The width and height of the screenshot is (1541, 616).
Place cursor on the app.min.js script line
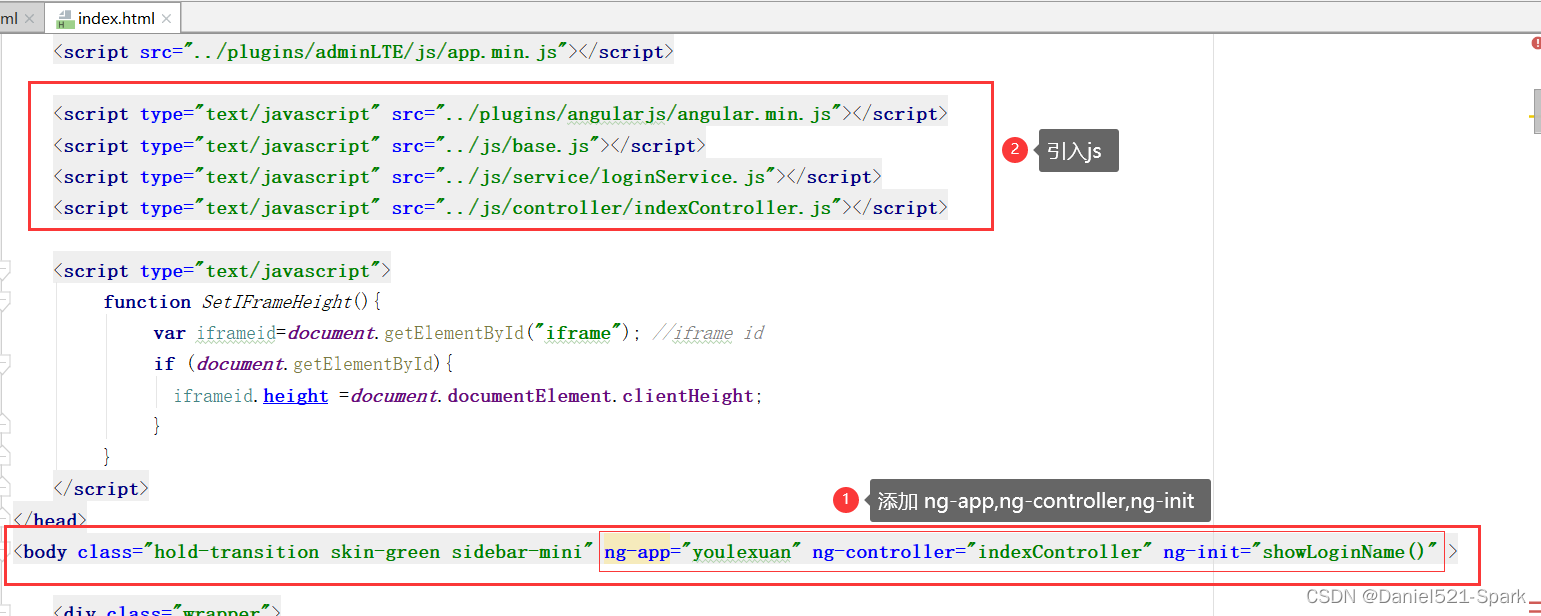coord(363,52)
